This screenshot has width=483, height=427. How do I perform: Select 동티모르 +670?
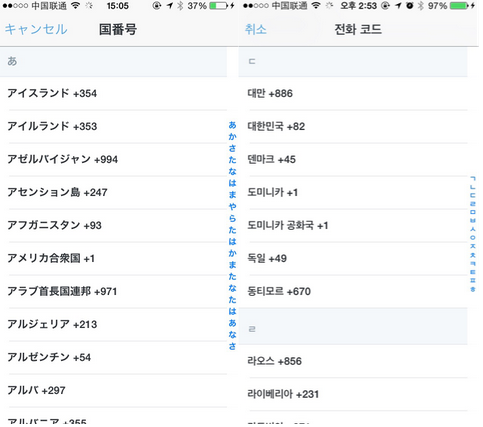(353, 291)
